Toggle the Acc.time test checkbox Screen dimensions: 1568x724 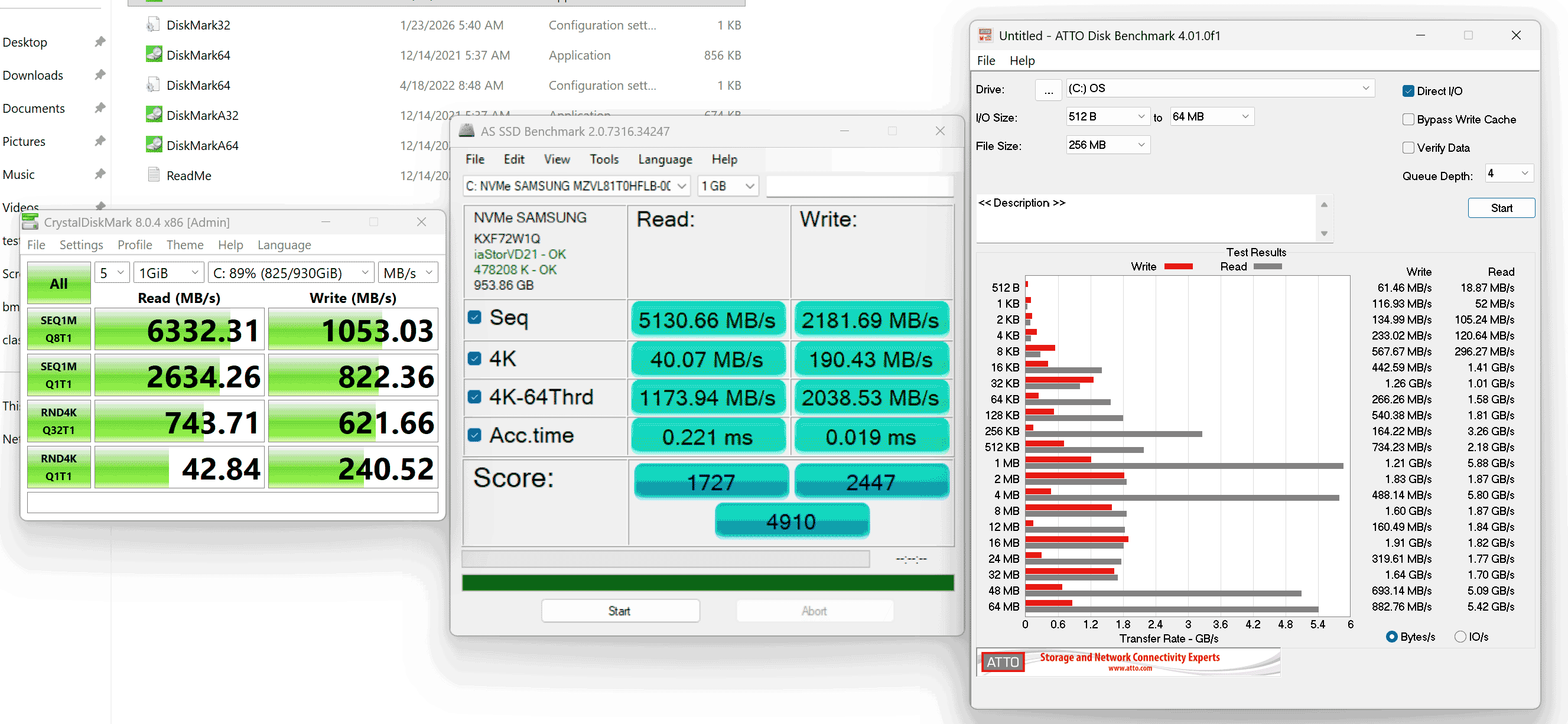(x=475, y=435)
